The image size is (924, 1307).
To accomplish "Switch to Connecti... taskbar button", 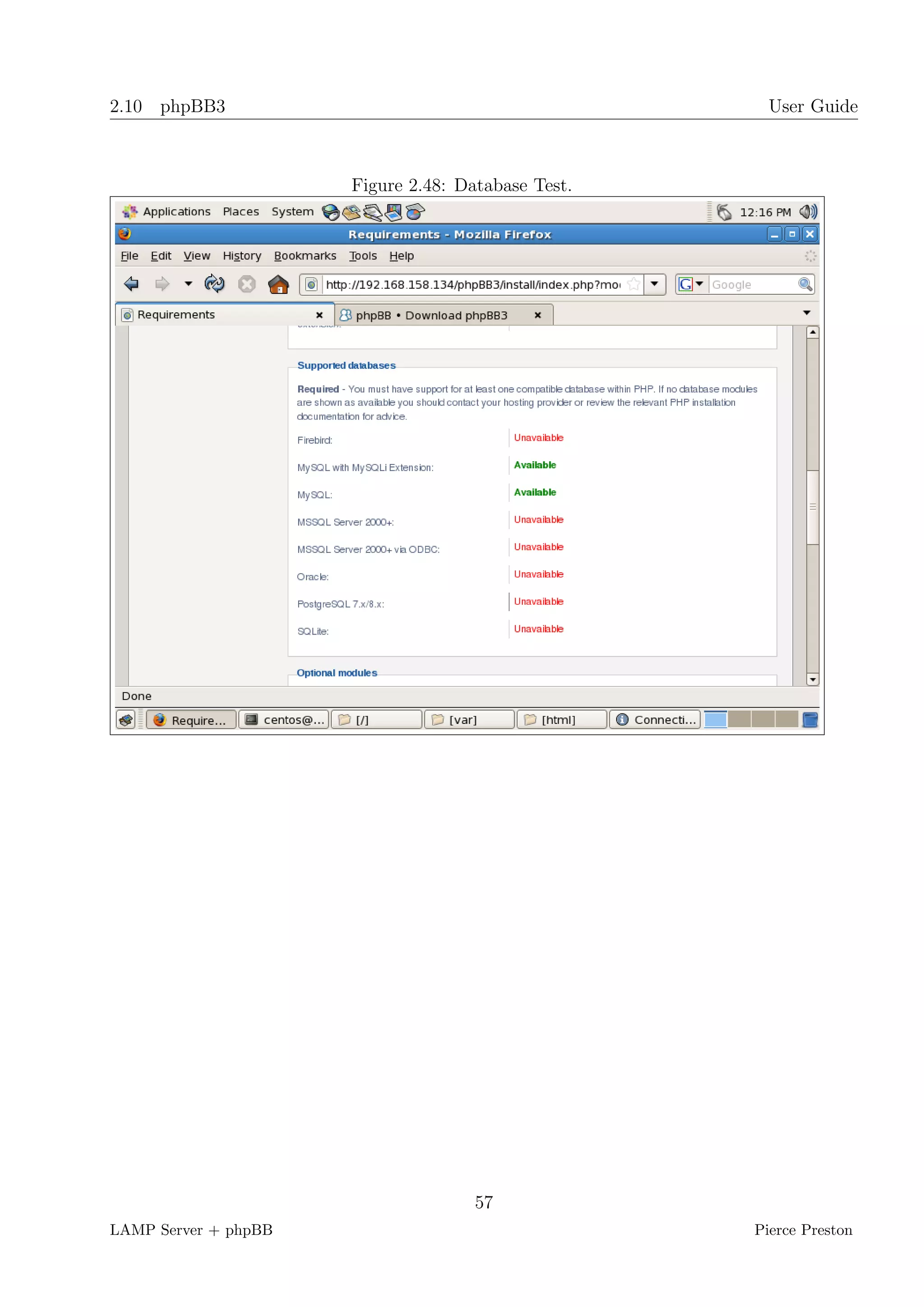I will (655, 720).
